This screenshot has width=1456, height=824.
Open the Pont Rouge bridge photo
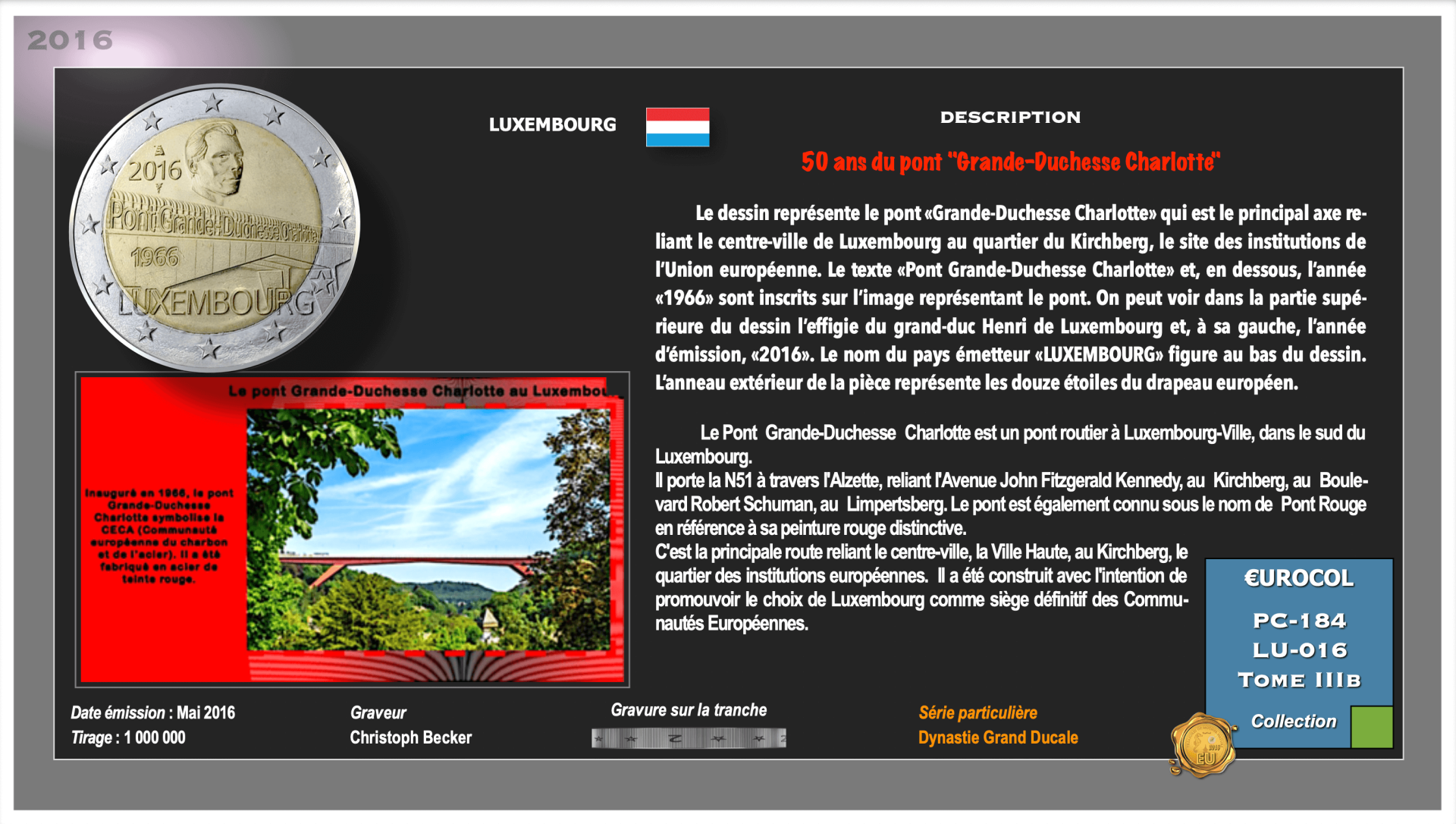428,530
